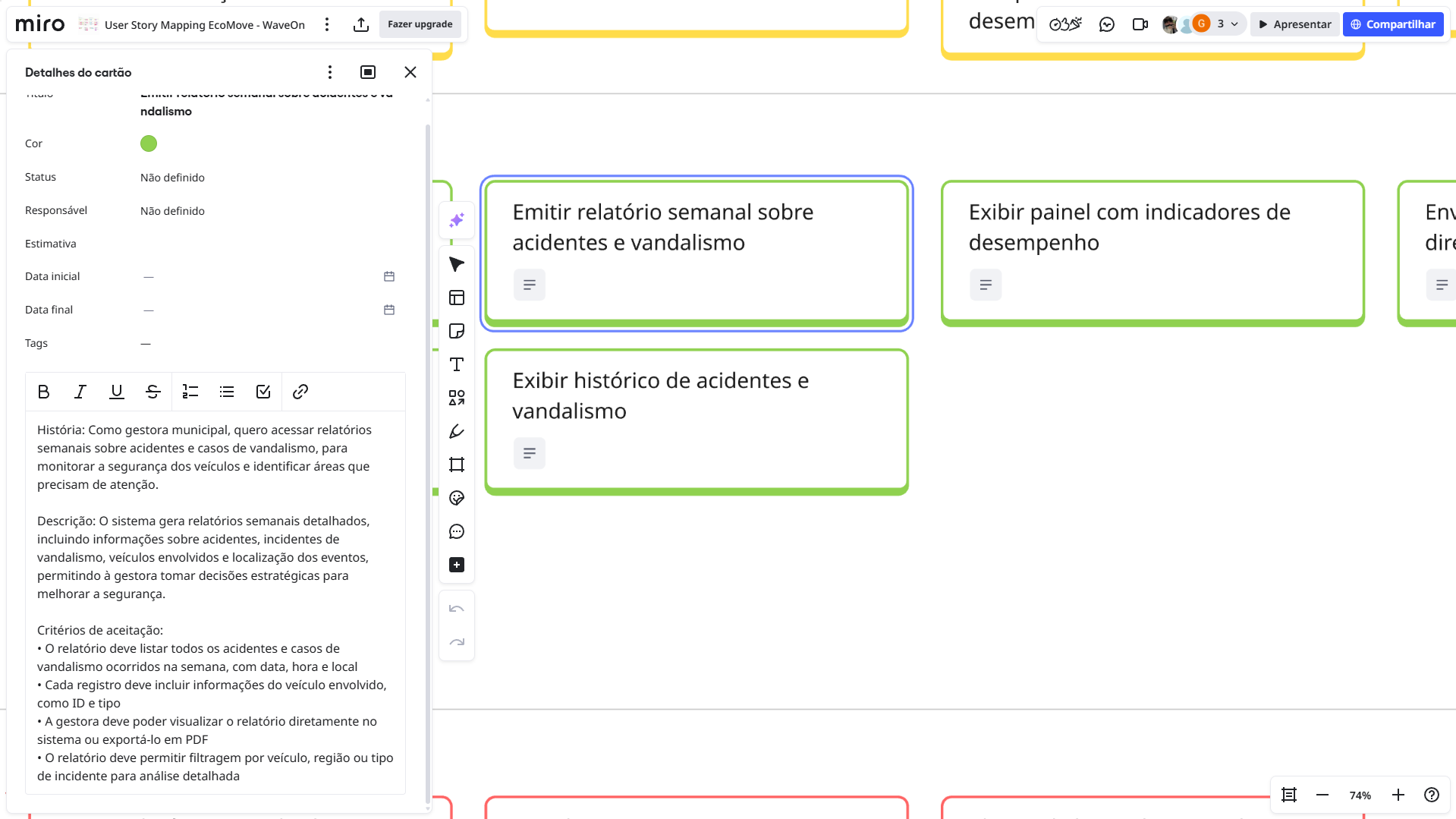Open board options three-dot menu
The image size is (1456, 819).
327,24
